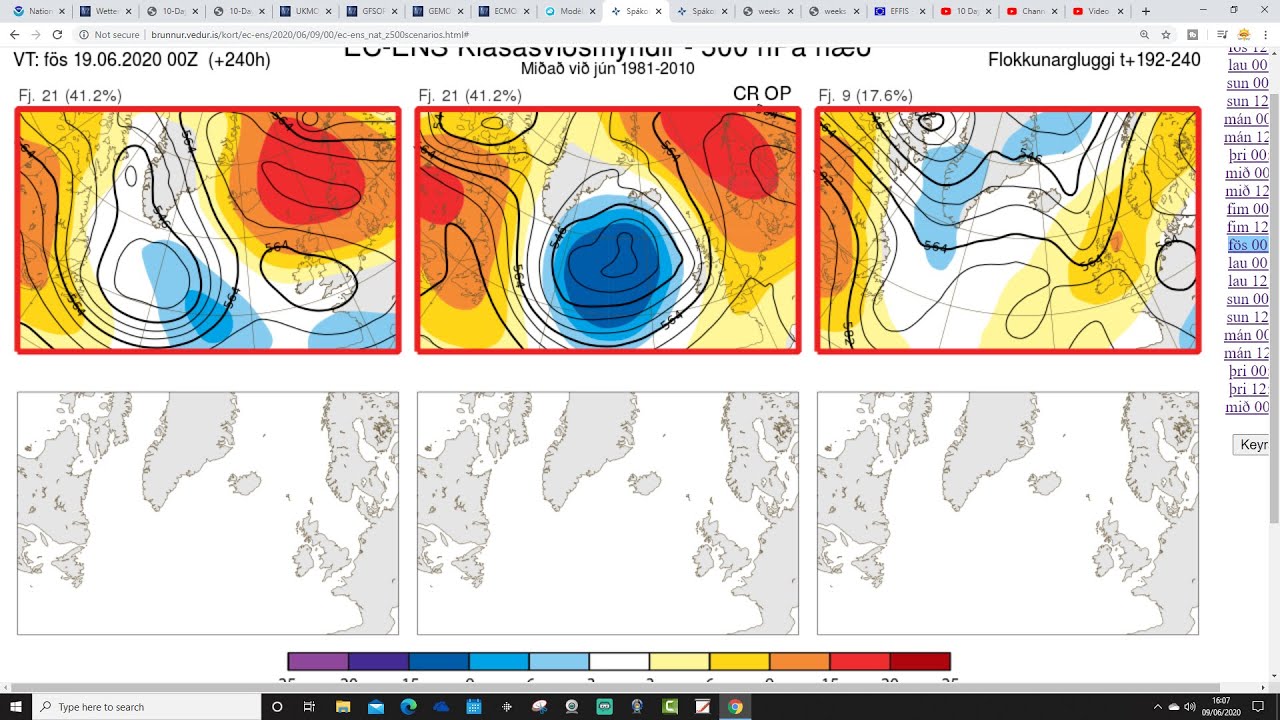
Task: Open Chrome's three-dot menu
Action: coord(1266,34)
